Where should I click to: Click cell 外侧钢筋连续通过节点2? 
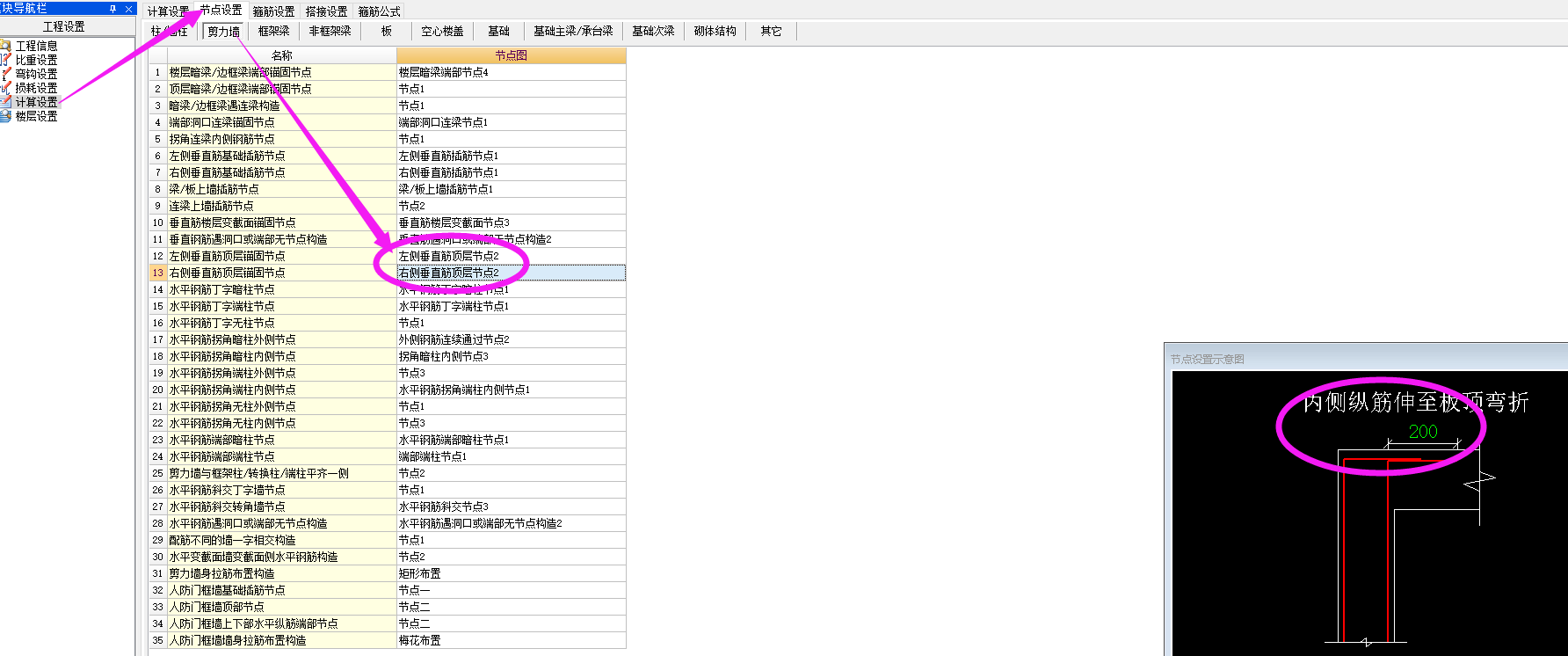(x=511, y=339)
